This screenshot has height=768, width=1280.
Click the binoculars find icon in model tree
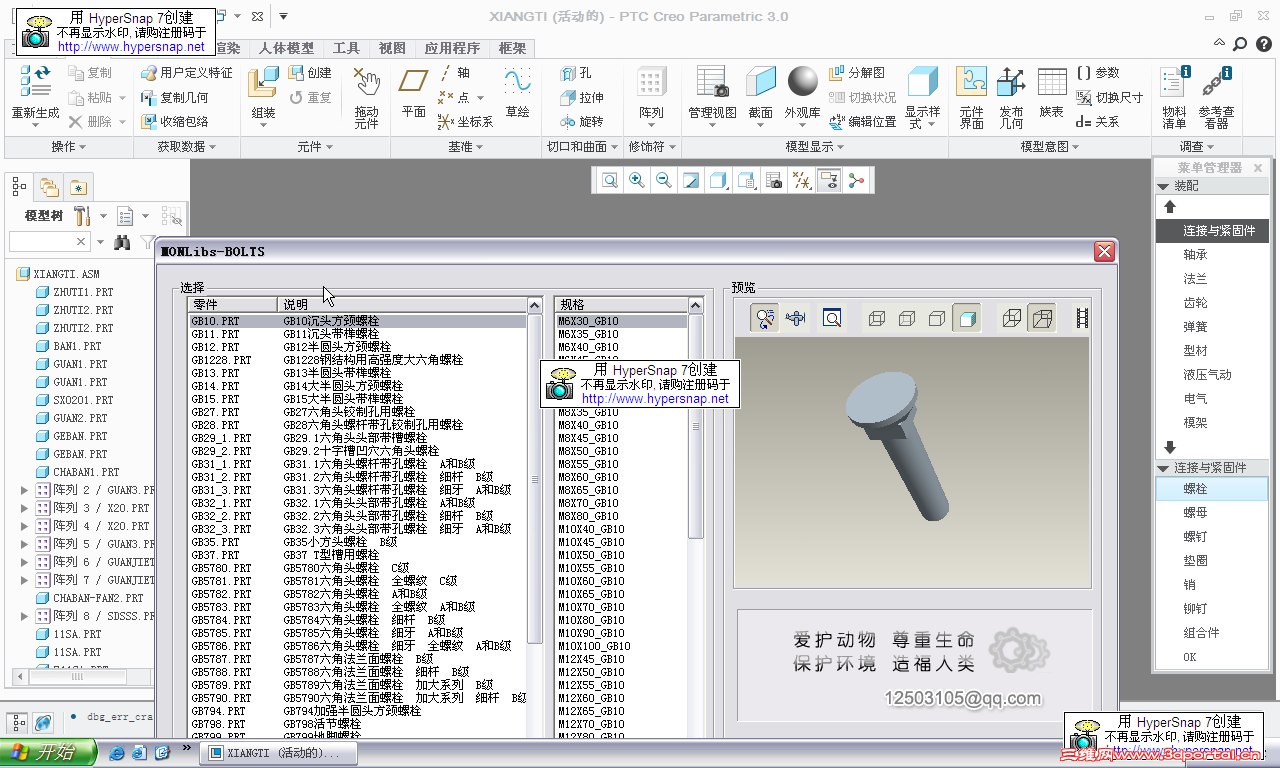[x=122, y=242]
